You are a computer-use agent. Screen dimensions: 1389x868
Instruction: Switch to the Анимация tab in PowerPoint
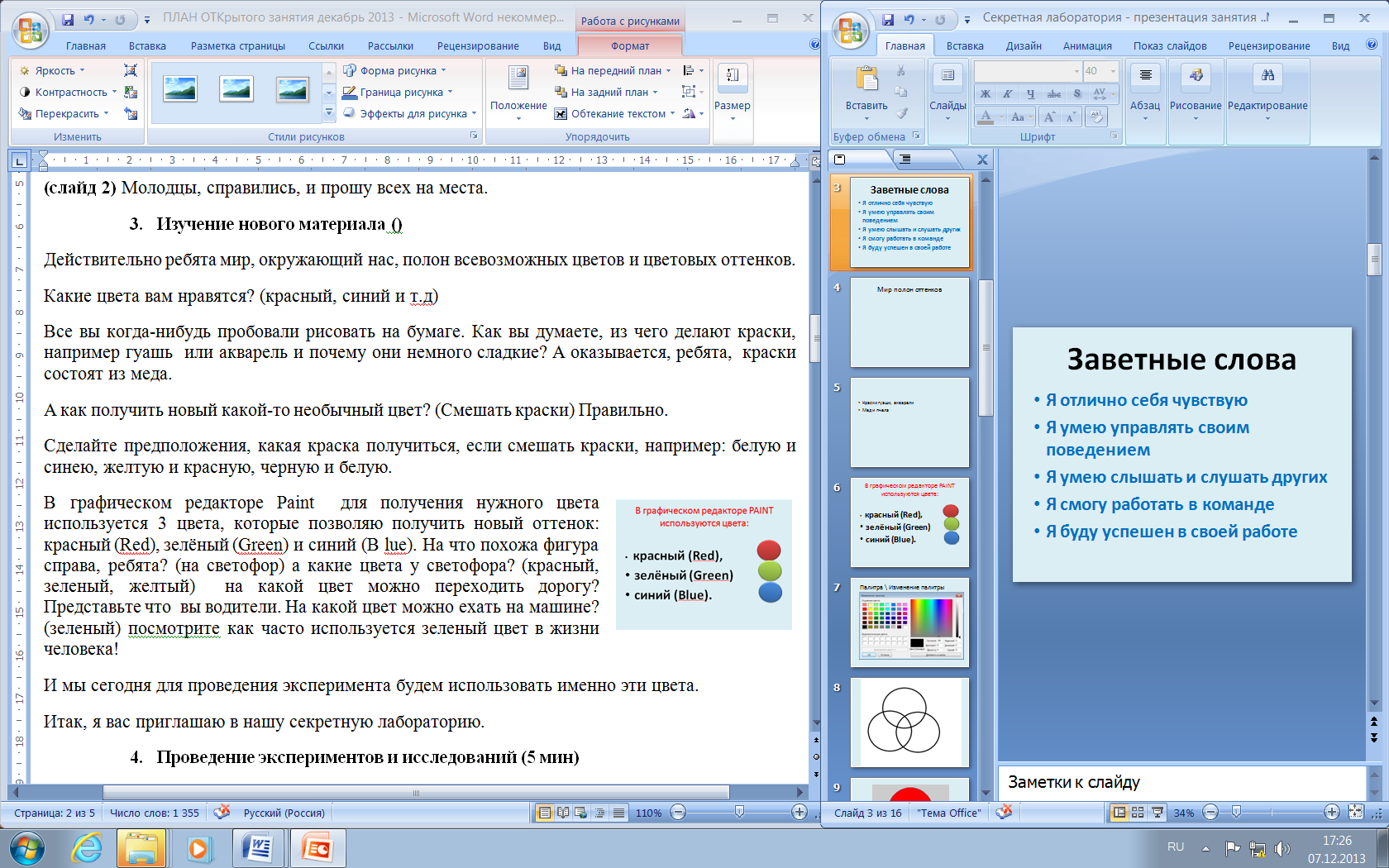coord(1086,46)
